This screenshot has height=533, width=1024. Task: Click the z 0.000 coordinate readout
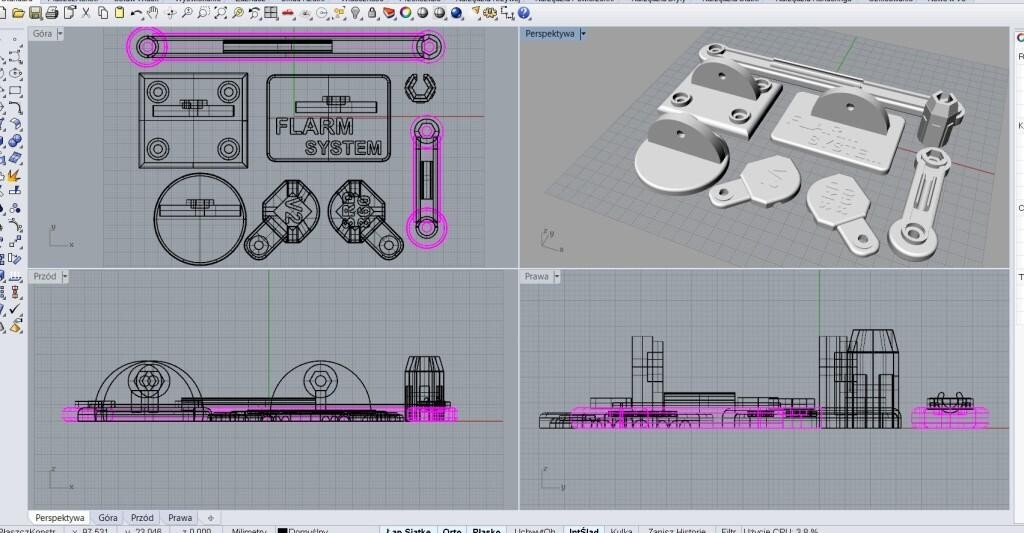197,530
